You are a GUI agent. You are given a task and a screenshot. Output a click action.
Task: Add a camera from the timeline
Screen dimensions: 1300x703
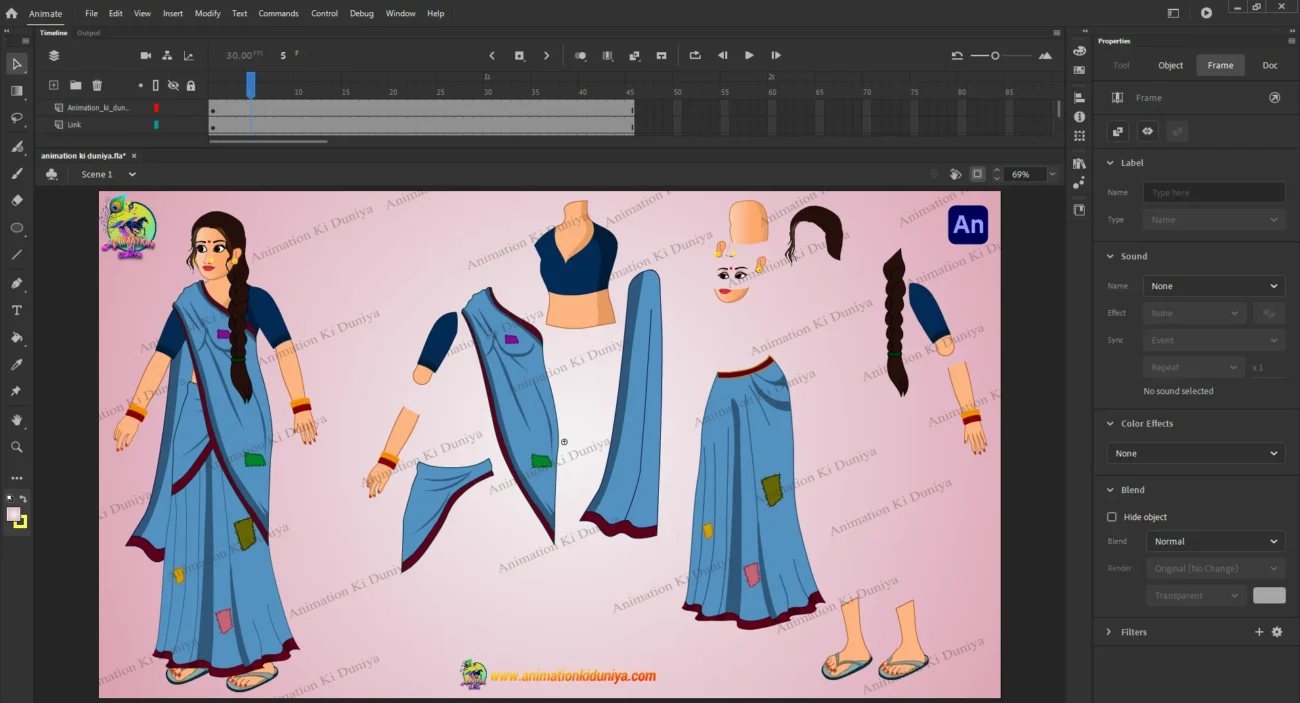tap(146, 56)
